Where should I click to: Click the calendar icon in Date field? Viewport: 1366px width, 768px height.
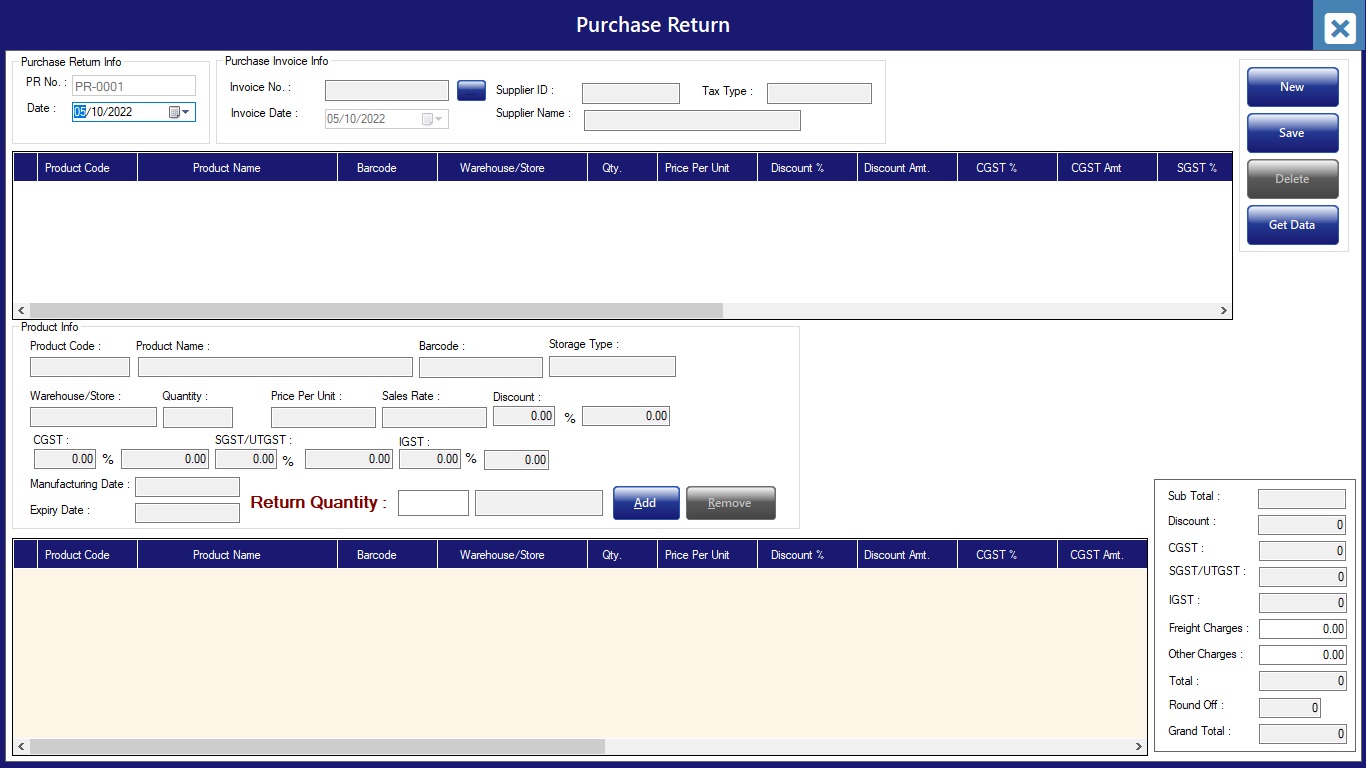(x=174, y=112)
